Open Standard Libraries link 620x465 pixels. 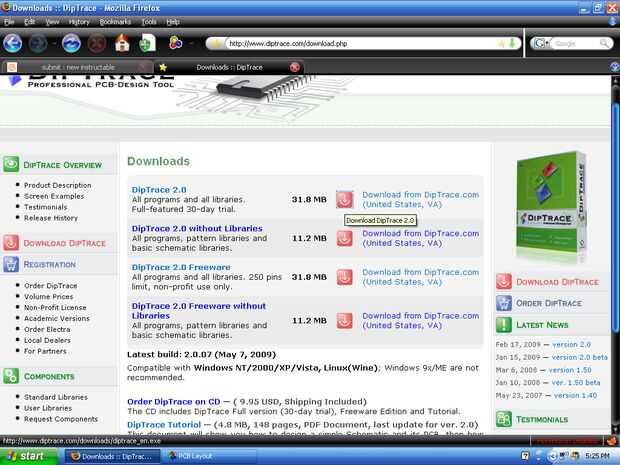(x=56, y=397)
